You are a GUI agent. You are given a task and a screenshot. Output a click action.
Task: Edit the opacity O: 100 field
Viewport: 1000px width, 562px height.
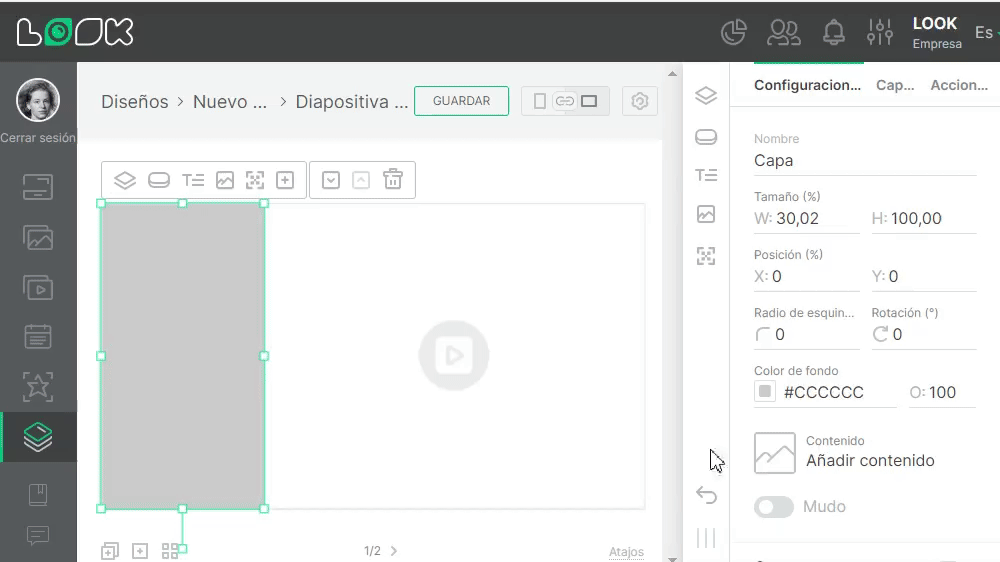942,392
